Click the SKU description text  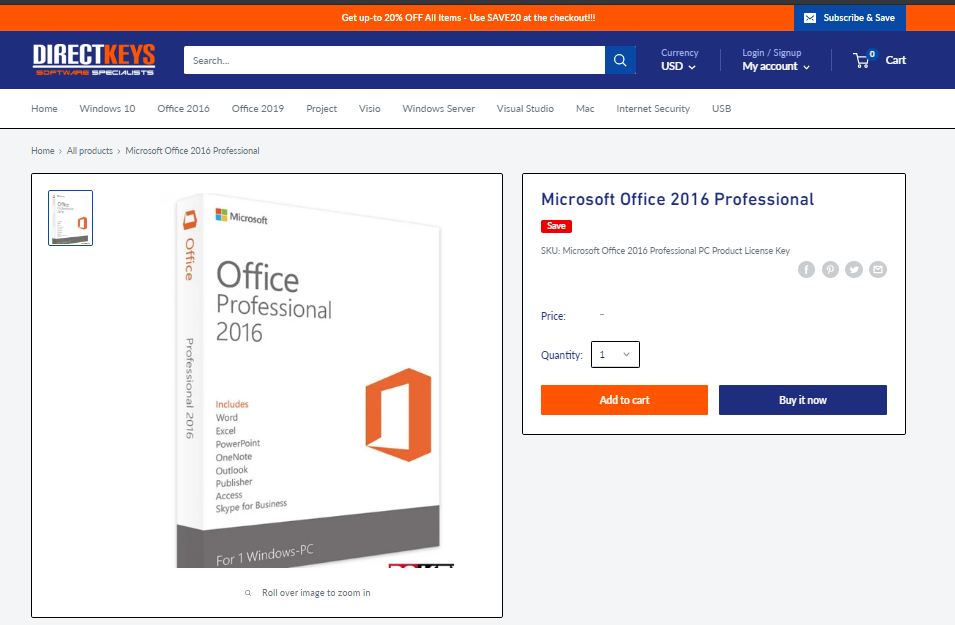665,250
